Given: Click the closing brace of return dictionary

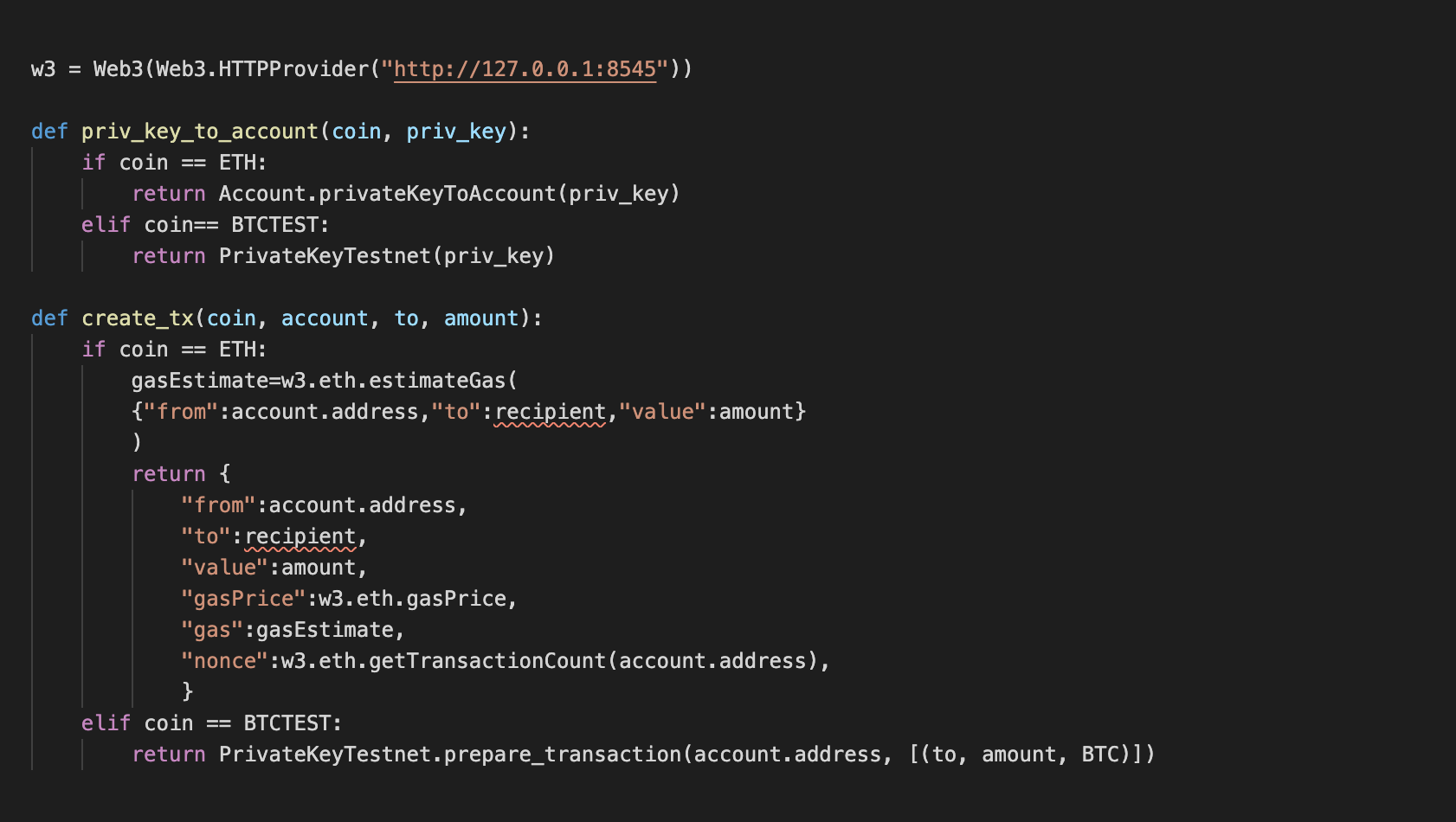Looking at the screenshot, I should click(x=188, y=692).
